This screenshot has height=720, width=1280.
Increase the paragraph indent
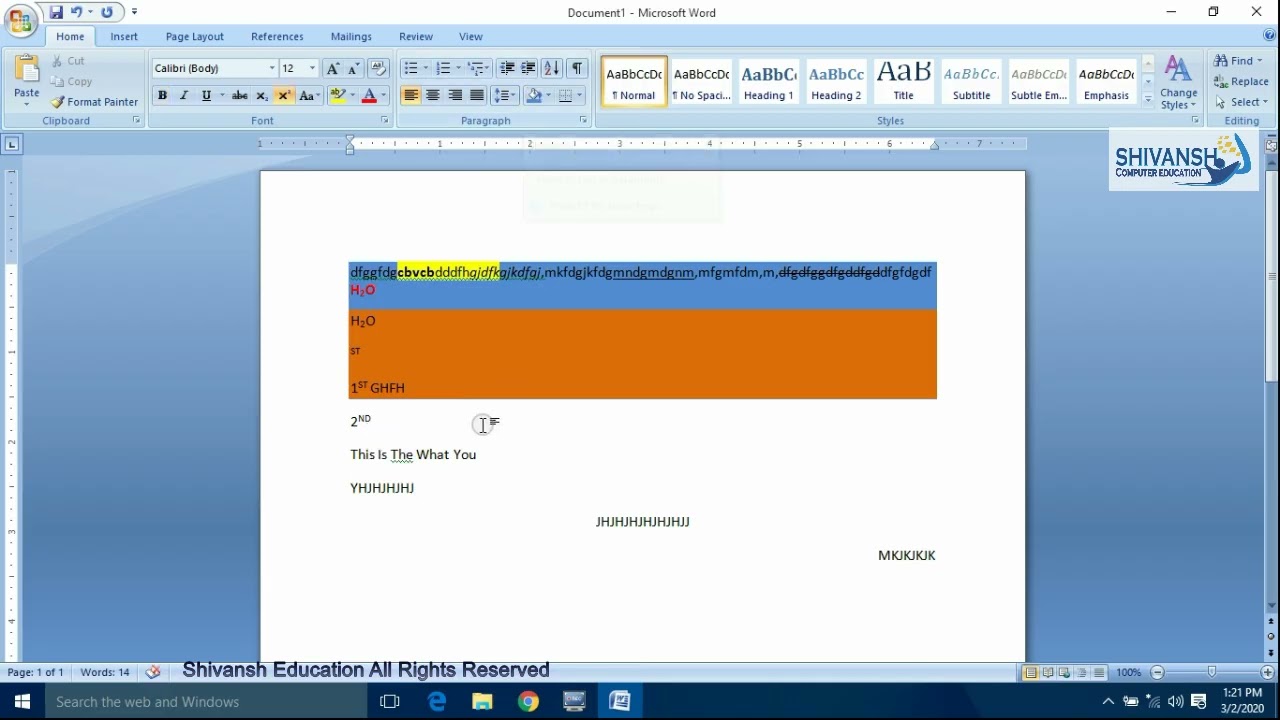point(528,68)
